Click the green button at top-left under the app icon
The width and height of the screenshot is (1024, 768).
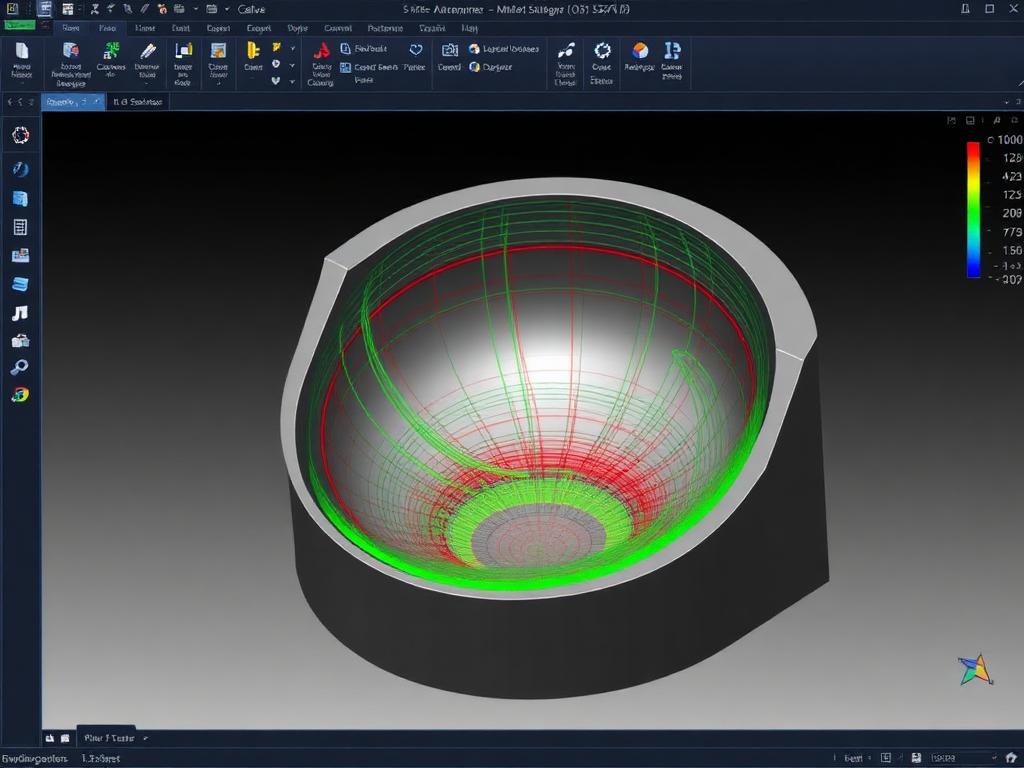pyautogui.click(x=20, y=25)
